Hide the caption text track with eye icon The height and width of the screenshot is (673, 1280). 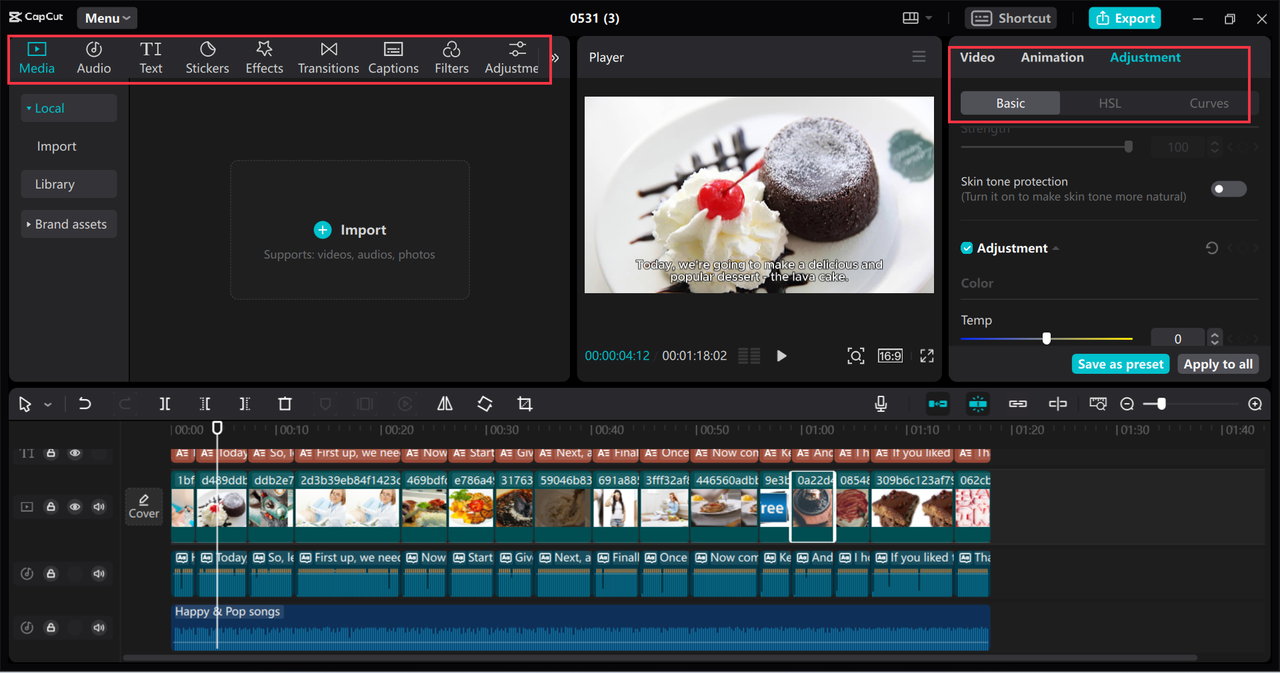click(x=75, y=453)
